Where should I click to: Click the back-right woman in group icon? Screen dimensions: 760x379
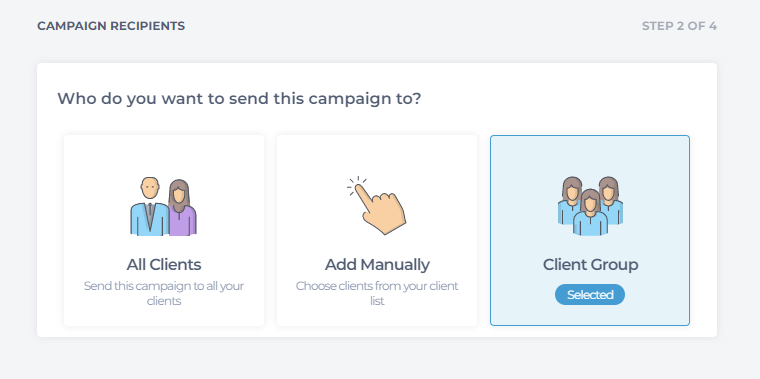click(610, 201)
